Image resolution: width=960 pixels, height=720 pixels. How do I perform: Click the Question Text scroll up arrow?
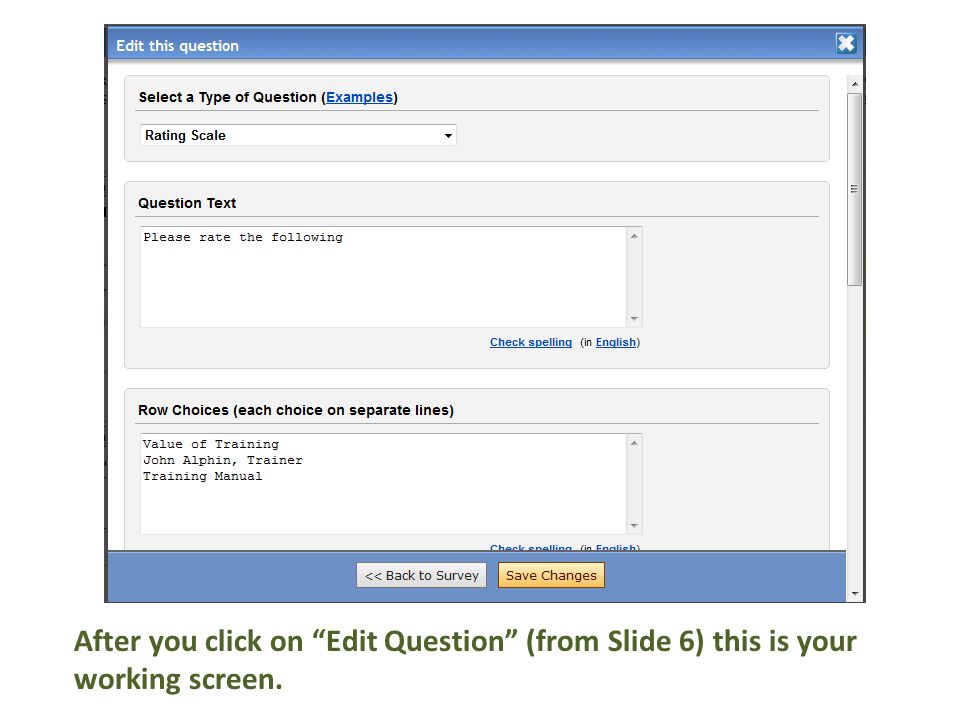coord(634,236)
